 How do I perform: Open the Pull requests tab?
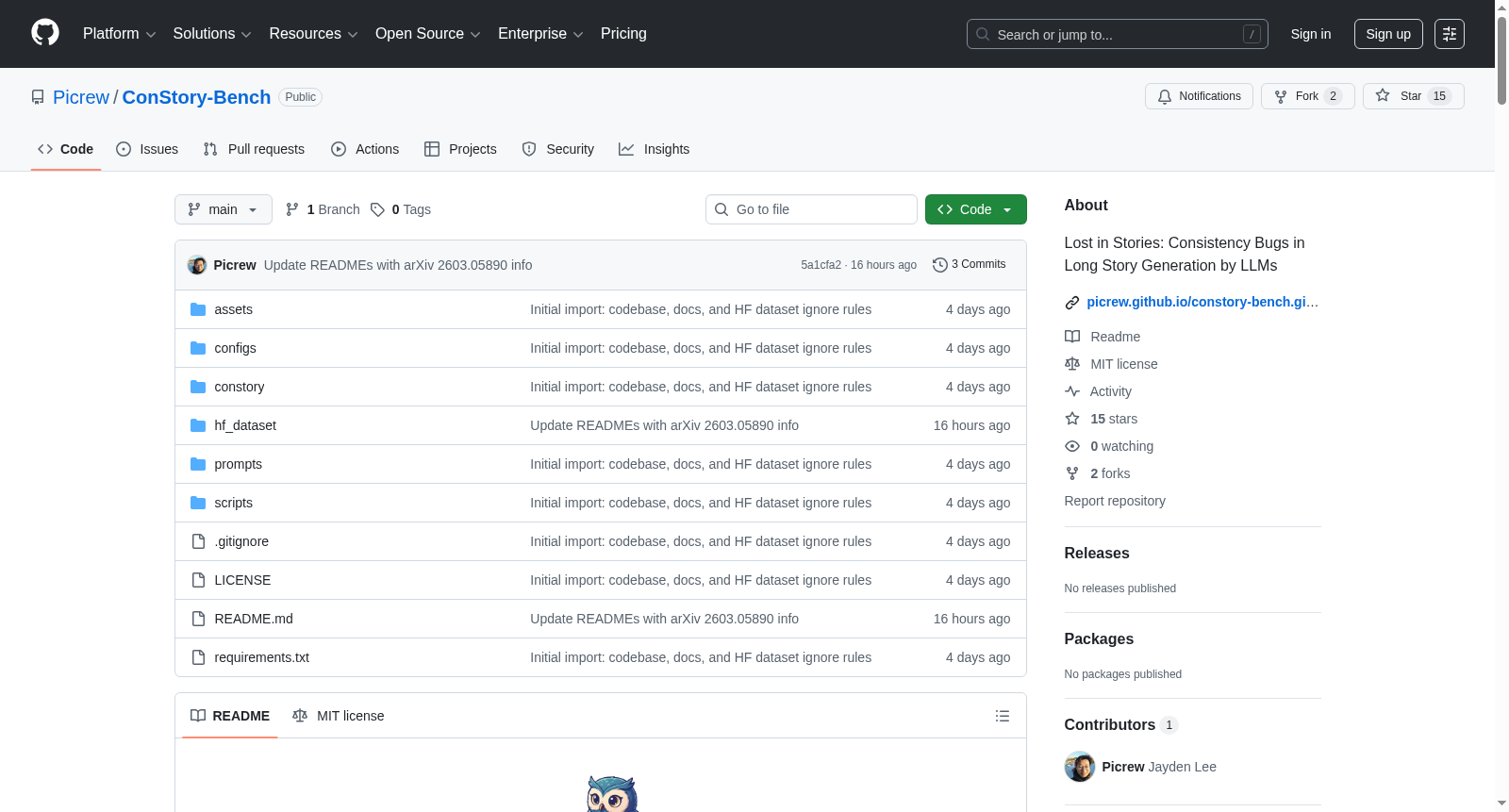click(x=254, y=149)
